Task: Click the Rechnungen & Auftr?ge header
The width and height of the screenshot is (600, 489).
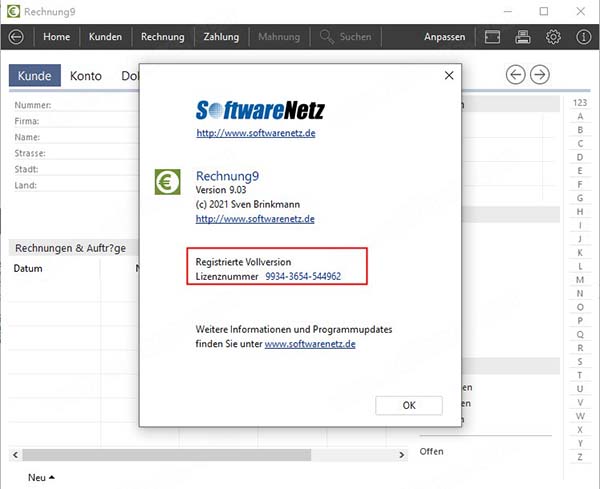Action: point(71,248)
